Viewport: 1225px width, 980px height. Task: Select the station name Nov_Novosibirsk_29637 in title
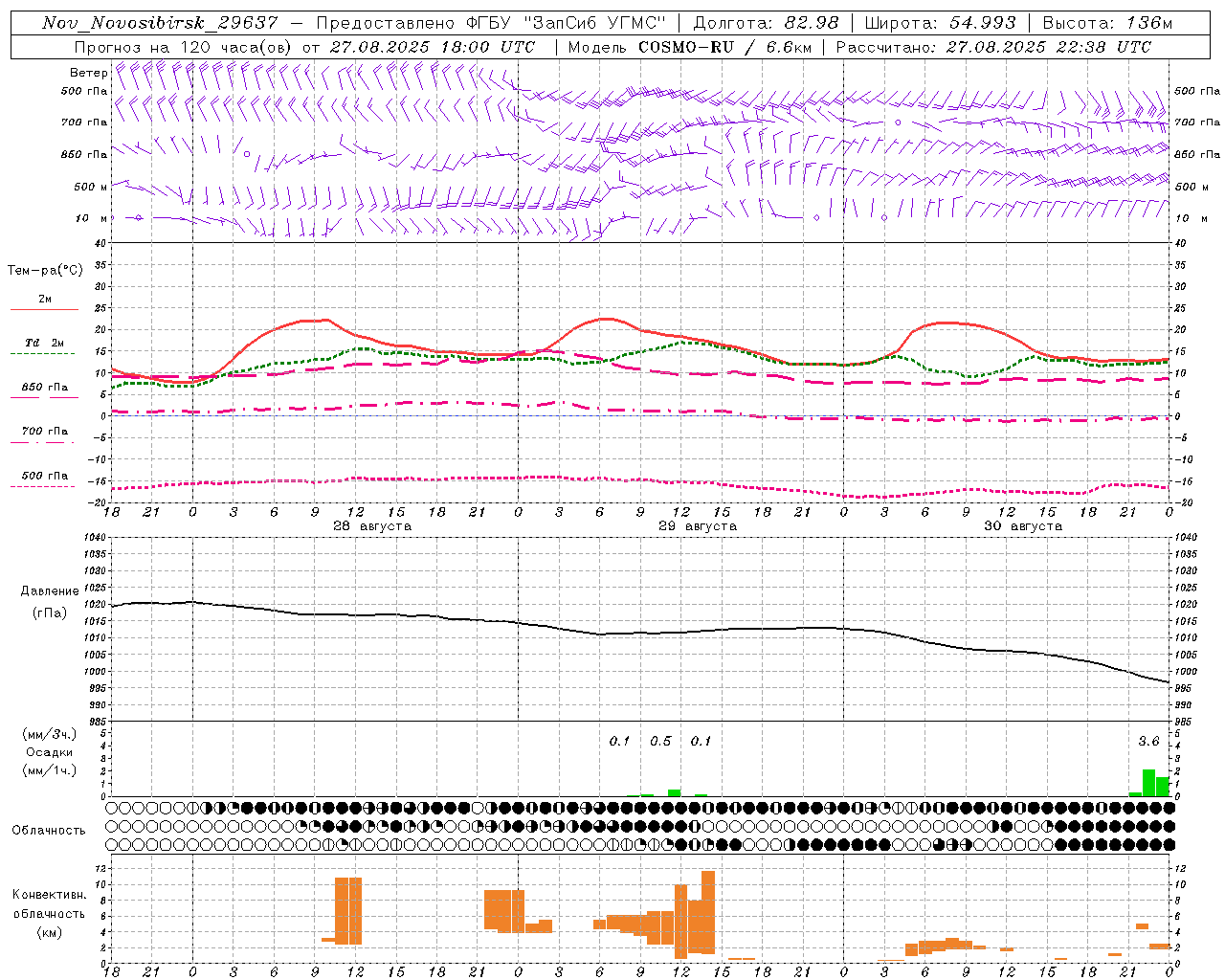click(x=160, y=23)
